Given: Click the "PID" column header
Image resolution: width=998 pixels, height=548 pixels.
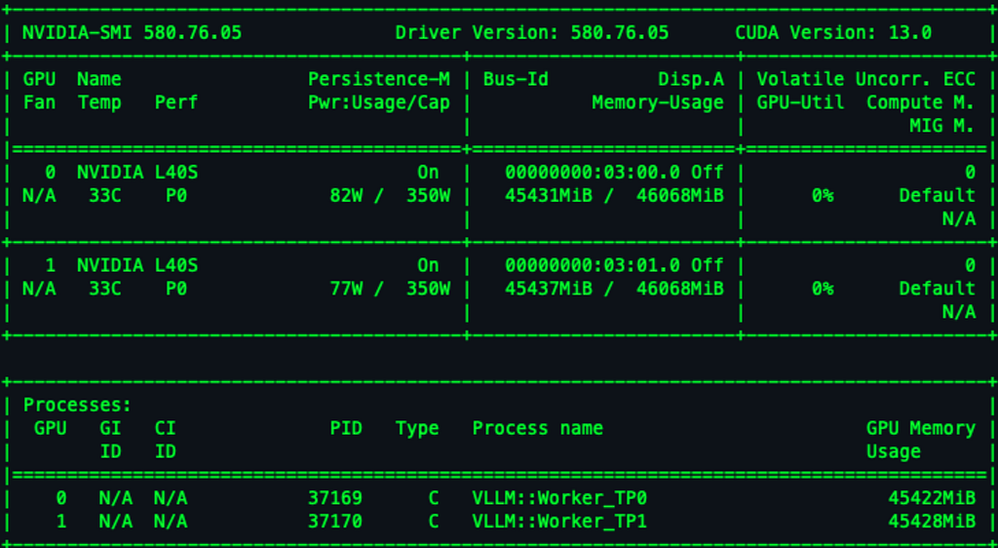Looking at the screenshot, I should [346, 428].
